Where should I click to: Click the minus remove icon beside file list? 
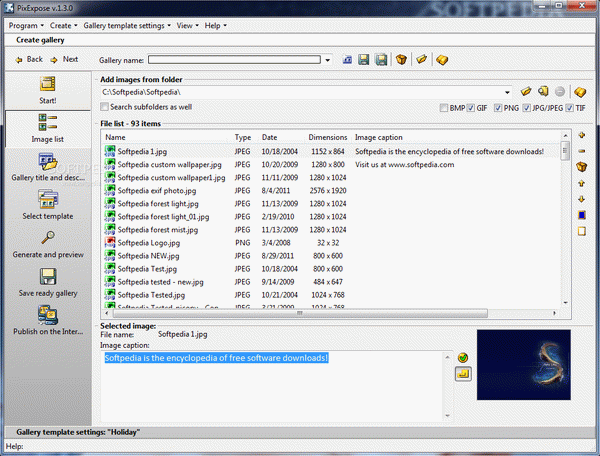pyautogui.click(x=582, y=151)
